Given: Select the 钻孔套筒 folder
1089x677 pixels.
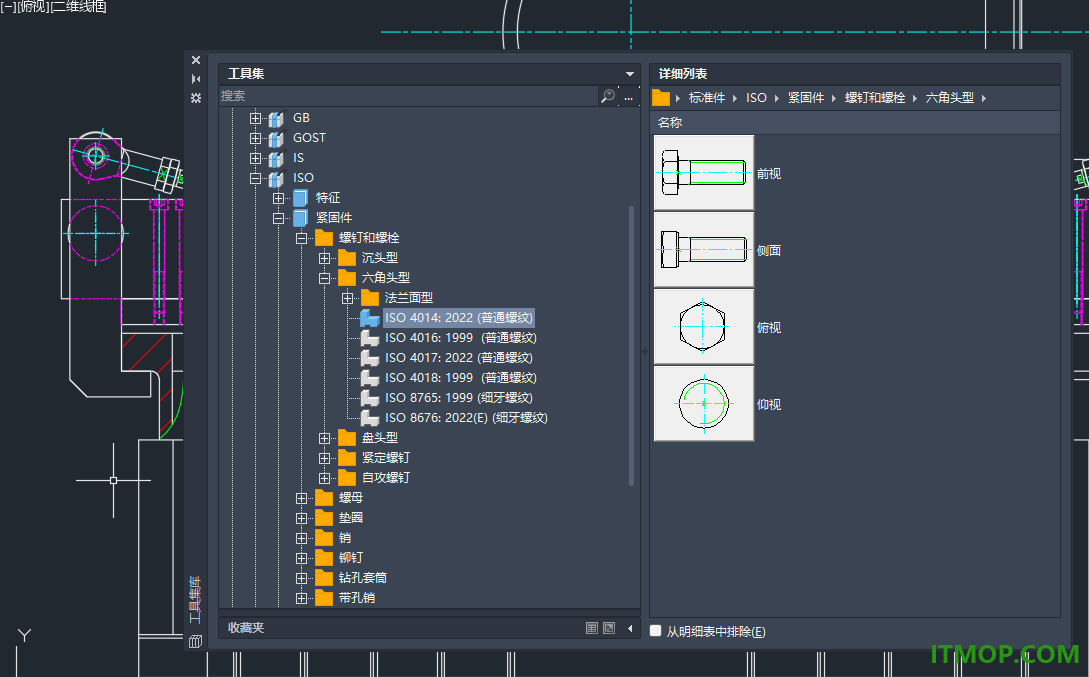Looking at the screenshot, I should pos(363,578).
